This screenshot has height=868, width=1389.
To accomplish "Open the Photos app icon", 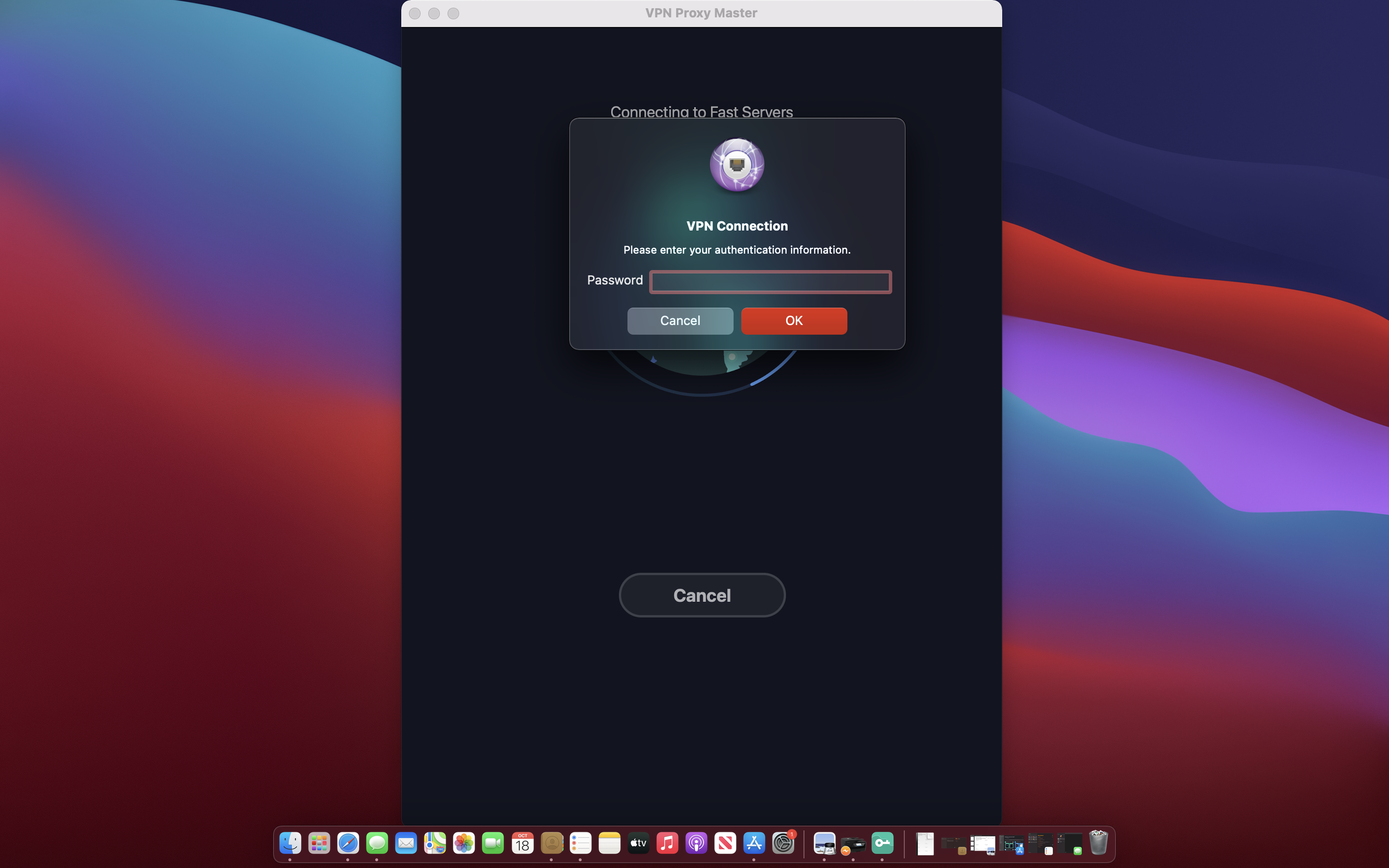I will tap(464, 843).
